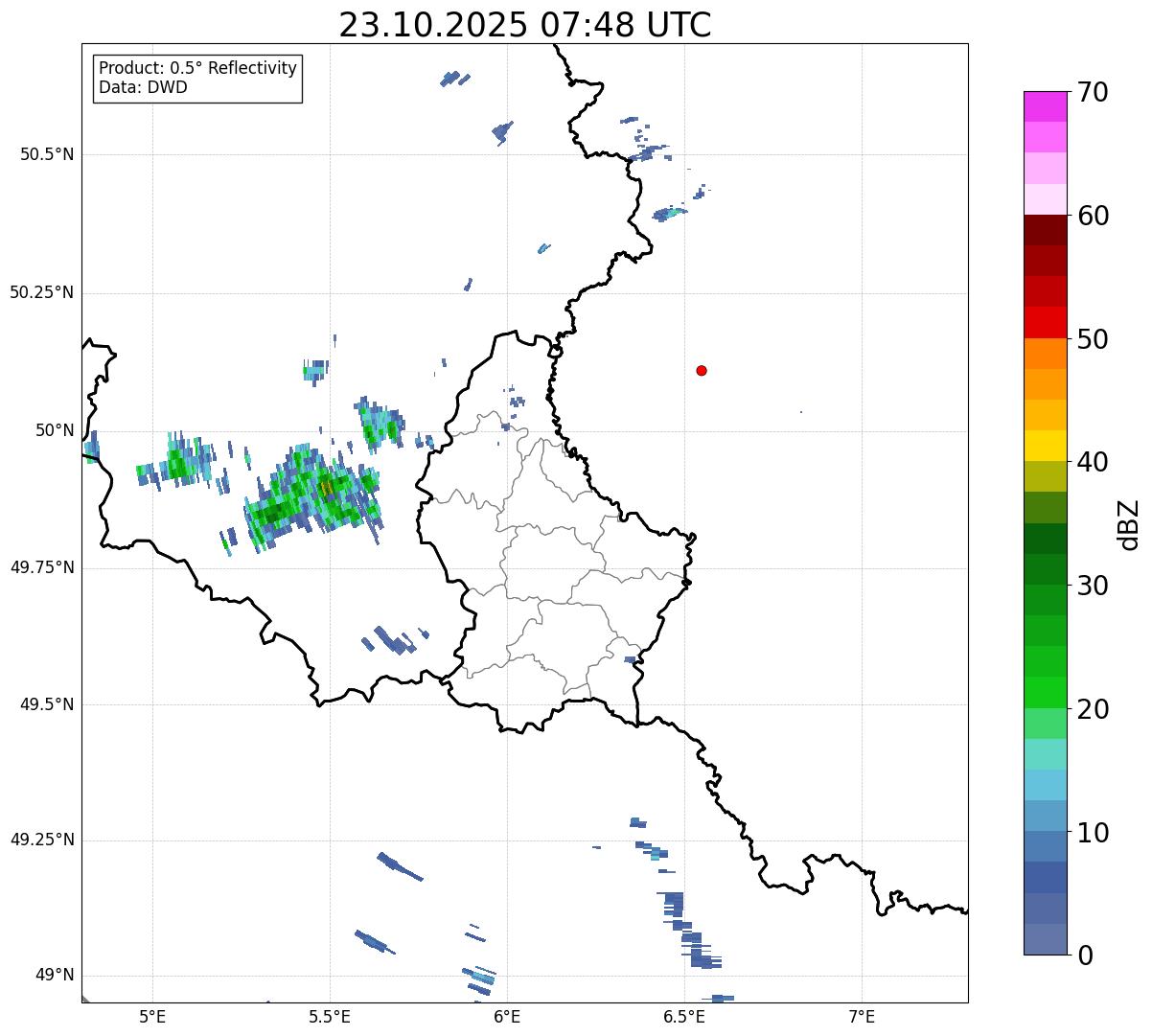1152x1036 pixels.
Task: Click the 10 tick on colorbar
Action: [x=1093, y=832]
